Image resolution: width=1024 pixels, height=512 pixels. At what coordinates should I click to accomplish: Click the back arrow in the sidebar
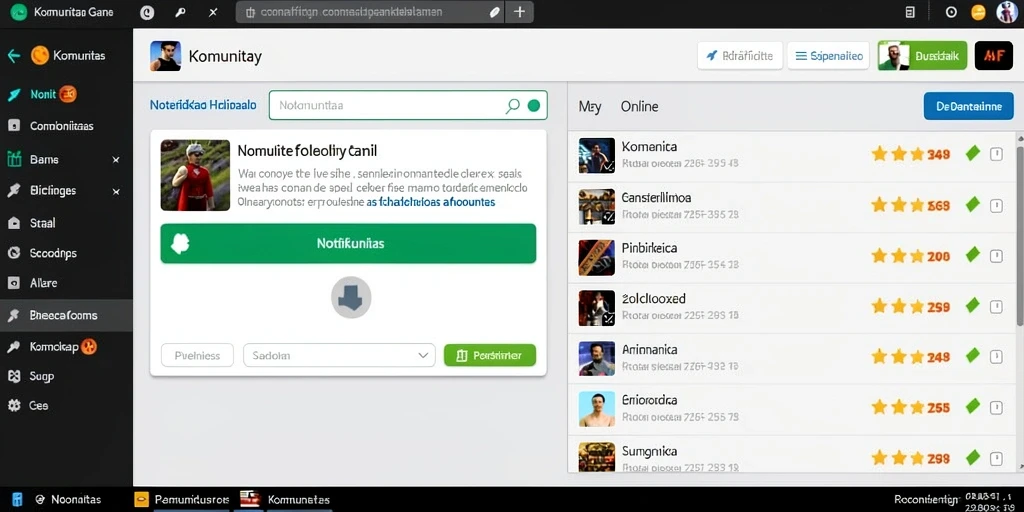(14, 56)
